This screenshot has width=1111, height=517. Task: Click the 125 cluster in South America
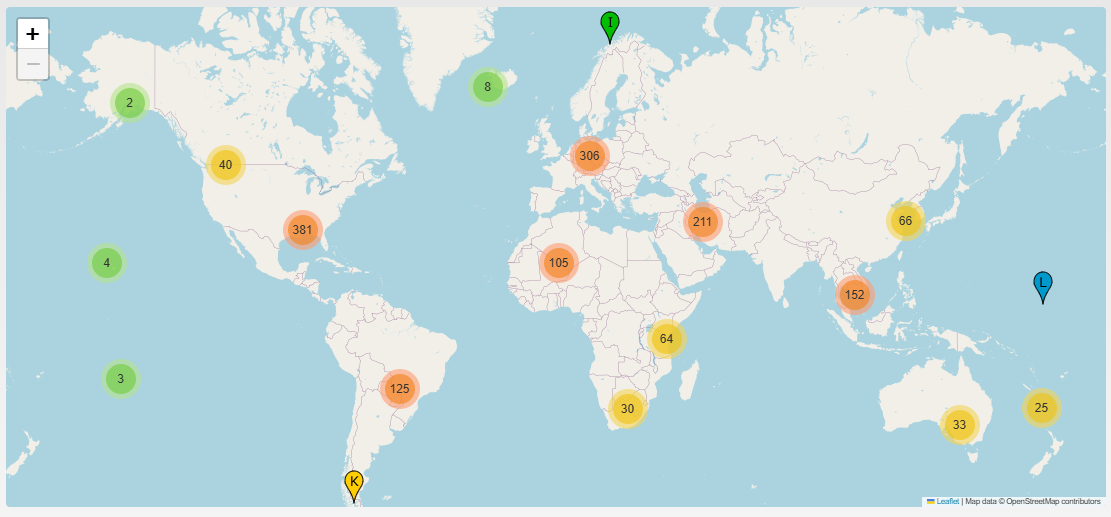click(x=400, y=388)
